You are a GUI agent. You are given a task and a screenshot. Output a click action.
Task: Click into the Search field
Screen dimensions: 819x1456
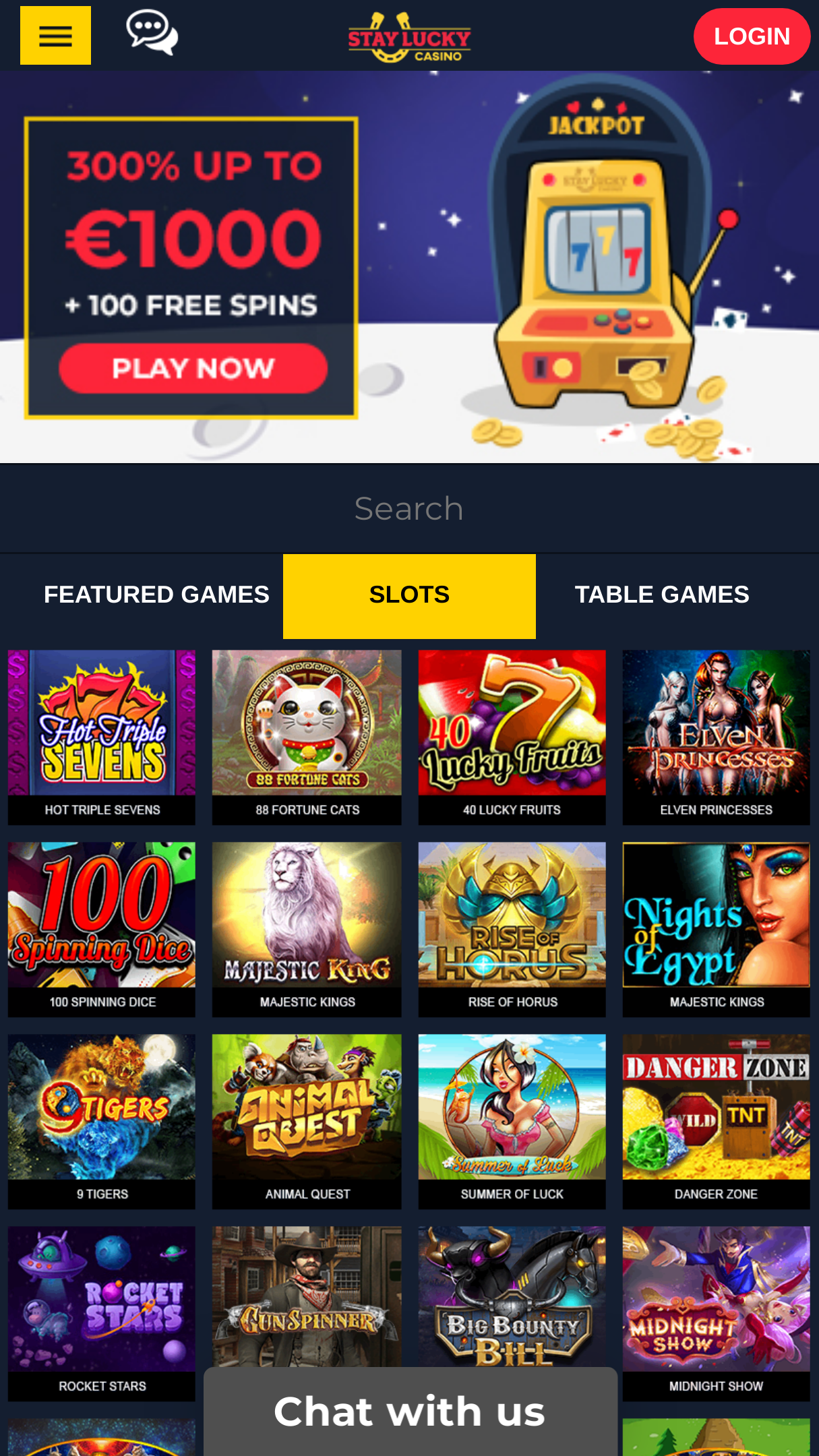[x=409, y=508]
